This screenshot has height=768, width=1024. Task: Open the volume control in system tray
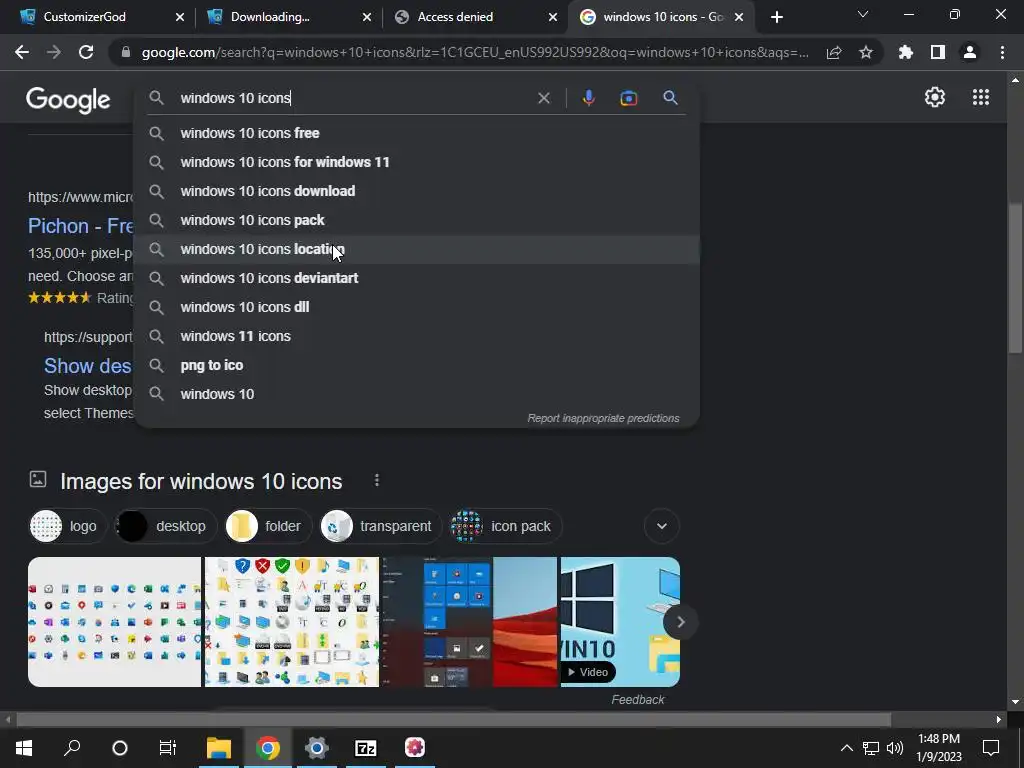click(x=895, y=748)
